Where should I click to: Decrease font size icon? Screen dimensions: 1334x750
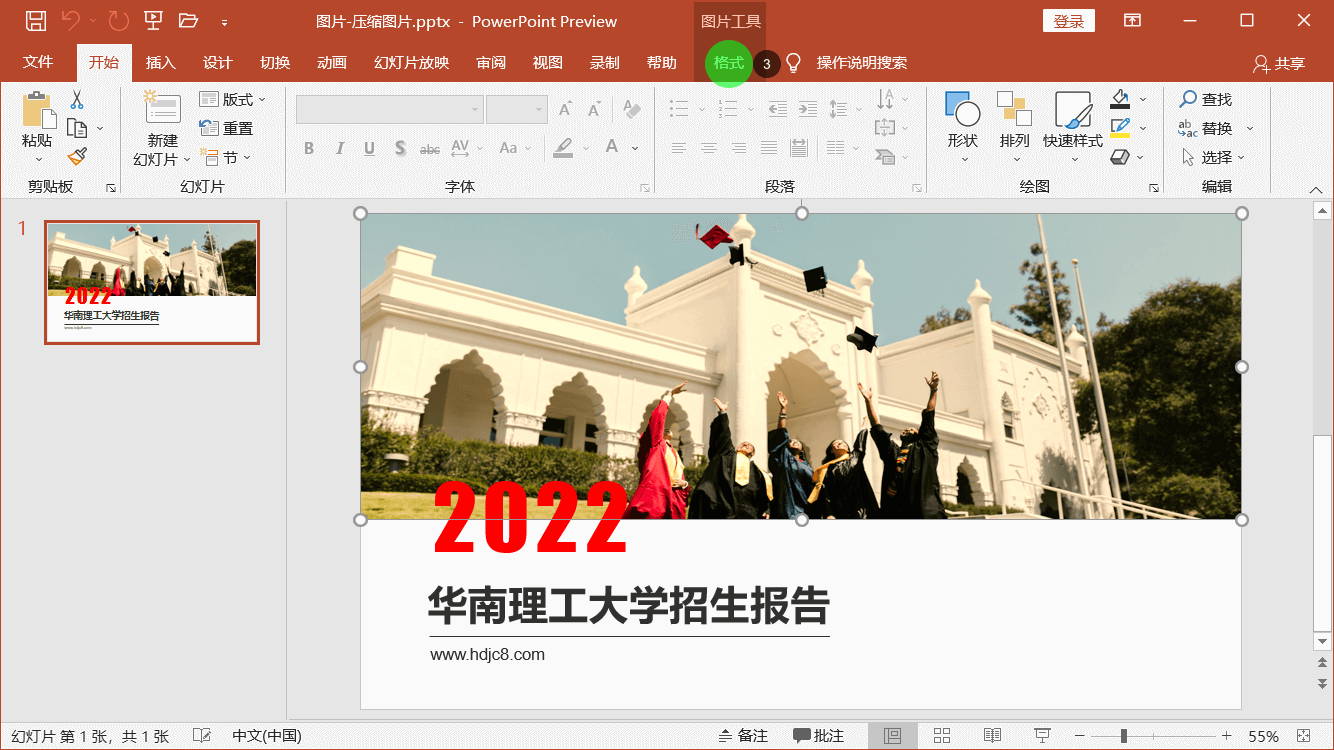(x=595, y=109)
